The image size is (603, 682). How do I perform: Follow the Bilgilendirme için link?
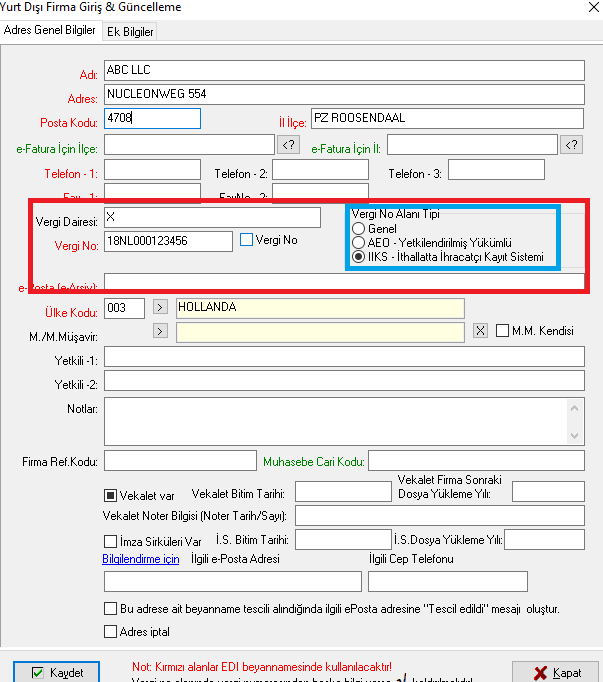click(x=141, y=559)
